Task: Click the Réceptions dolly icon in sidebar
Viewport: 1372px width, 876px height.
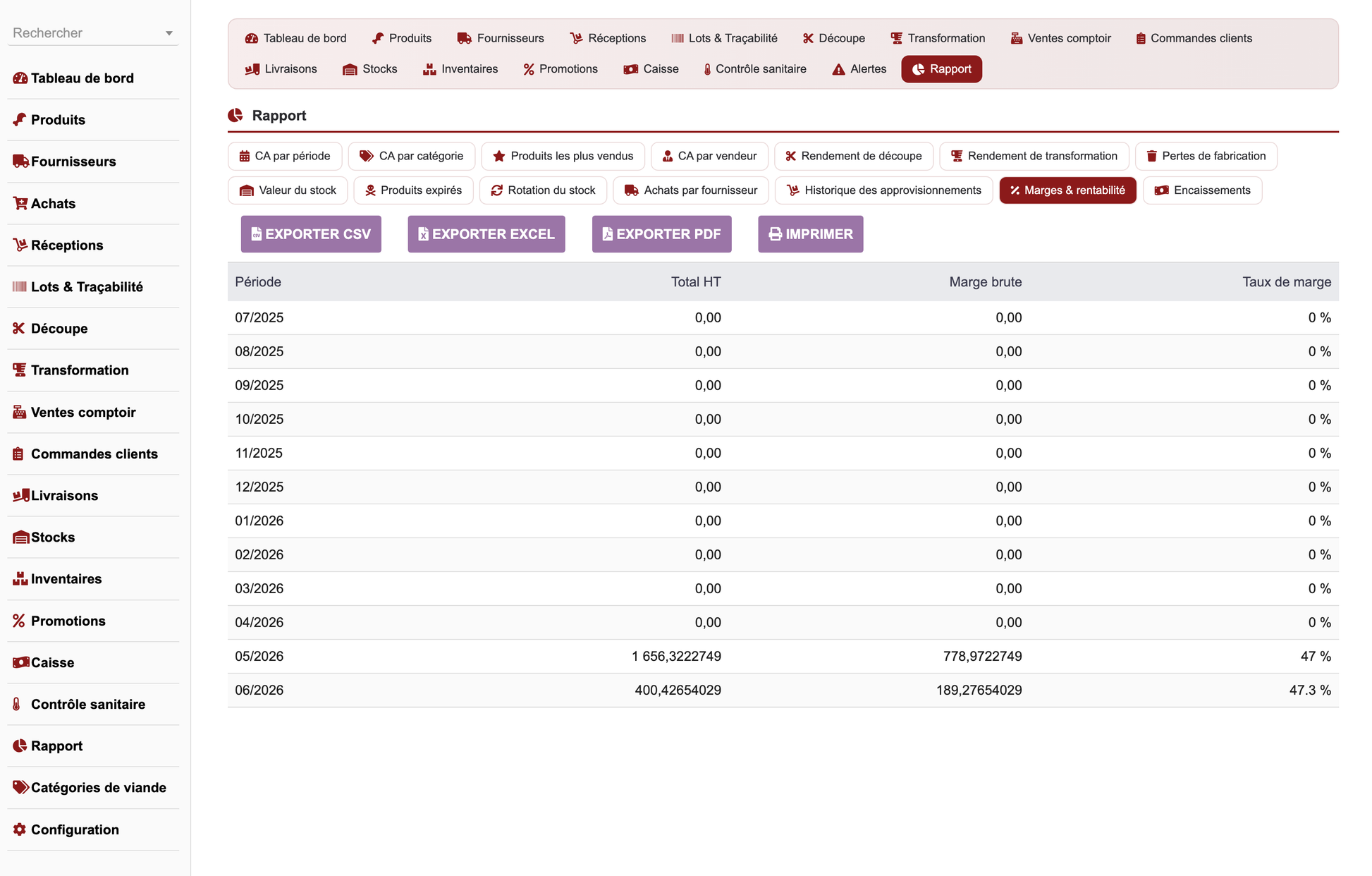Action: [x=20, y=245]
